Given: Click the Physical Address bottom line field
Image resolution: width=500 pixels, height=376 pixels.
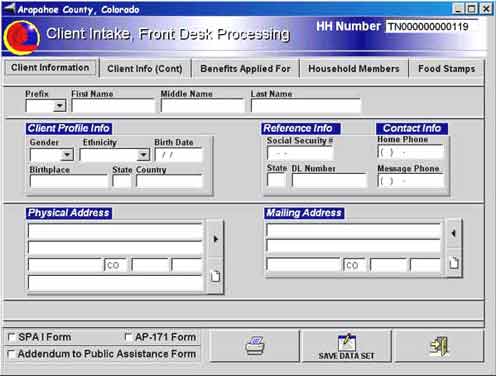Looking at the screenshot, I should tap(115, 283).
